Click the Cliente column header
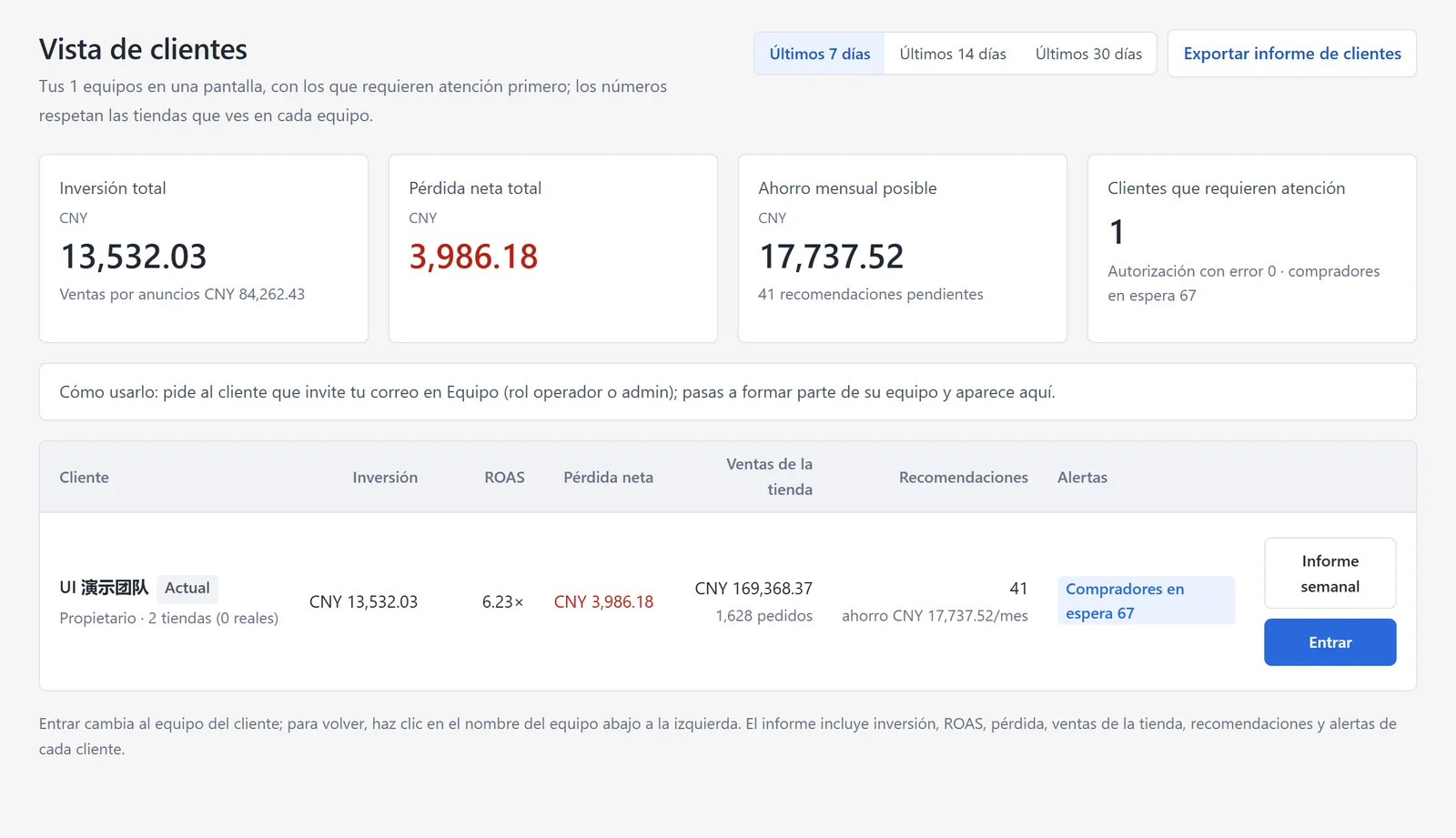This screenshot has width=1456, height=838. [84, 477]
